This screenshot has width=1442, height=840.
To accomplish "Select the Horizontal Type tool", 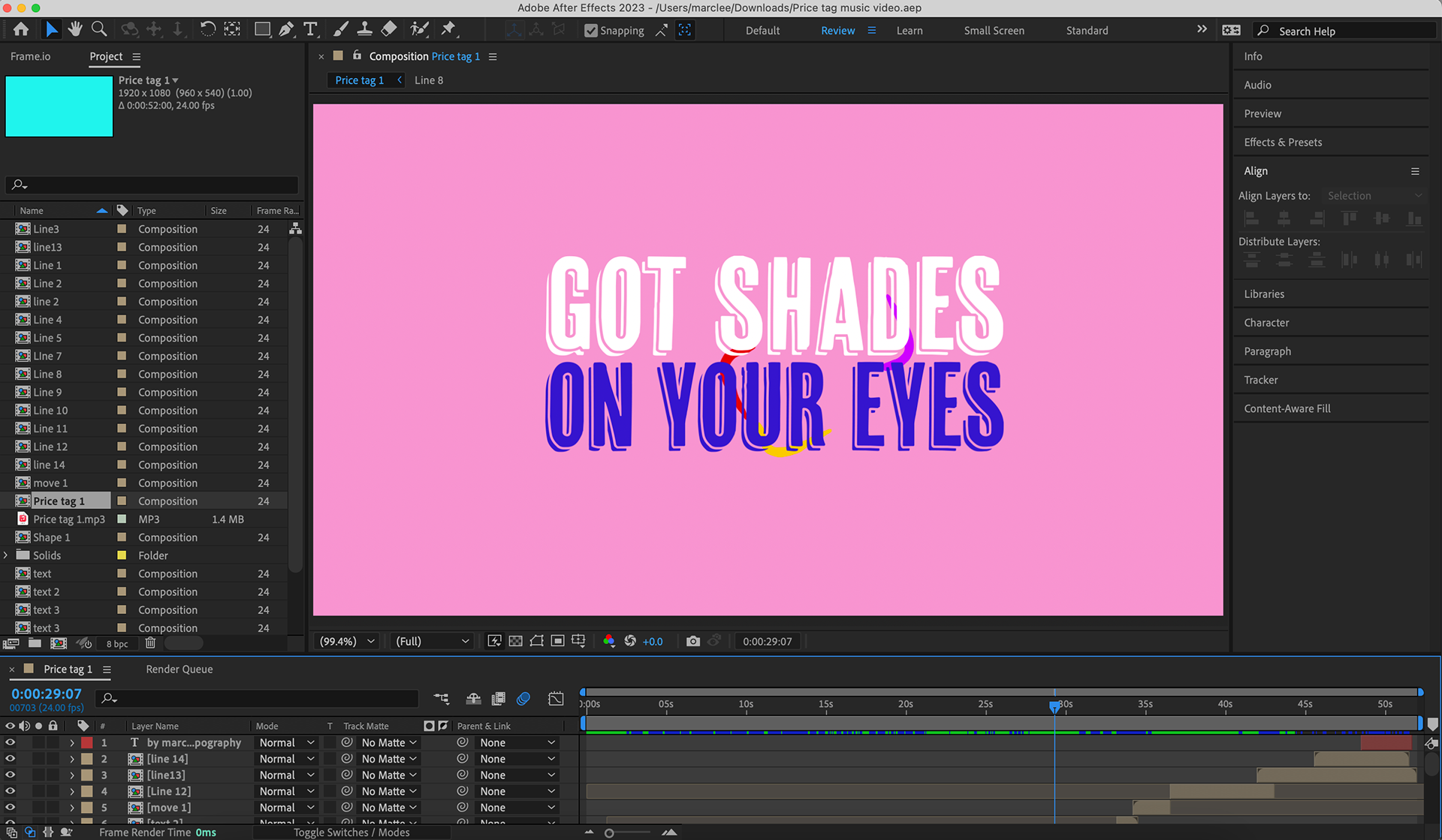I will (x=310, y=30).
